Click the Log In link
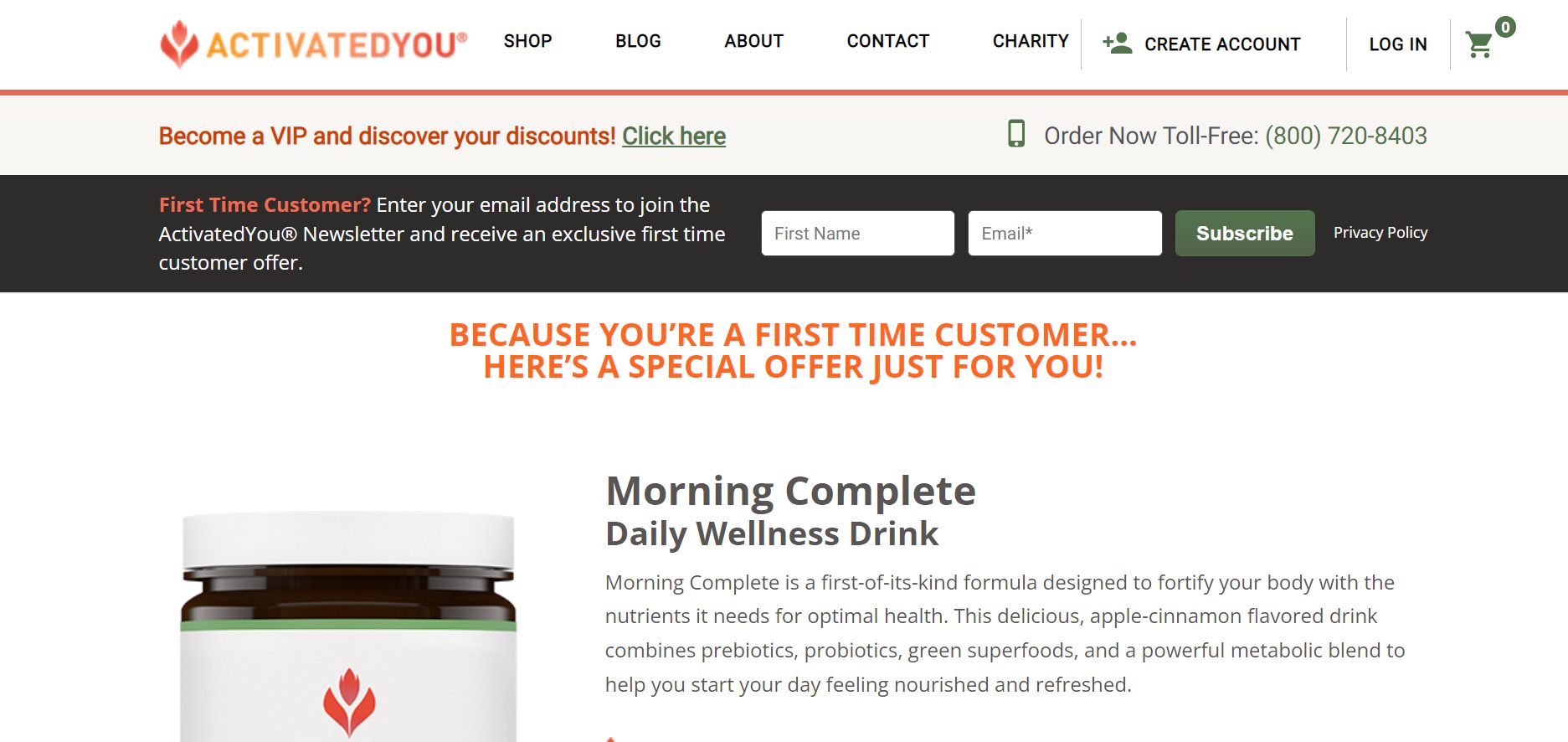 click(1398, 44)
